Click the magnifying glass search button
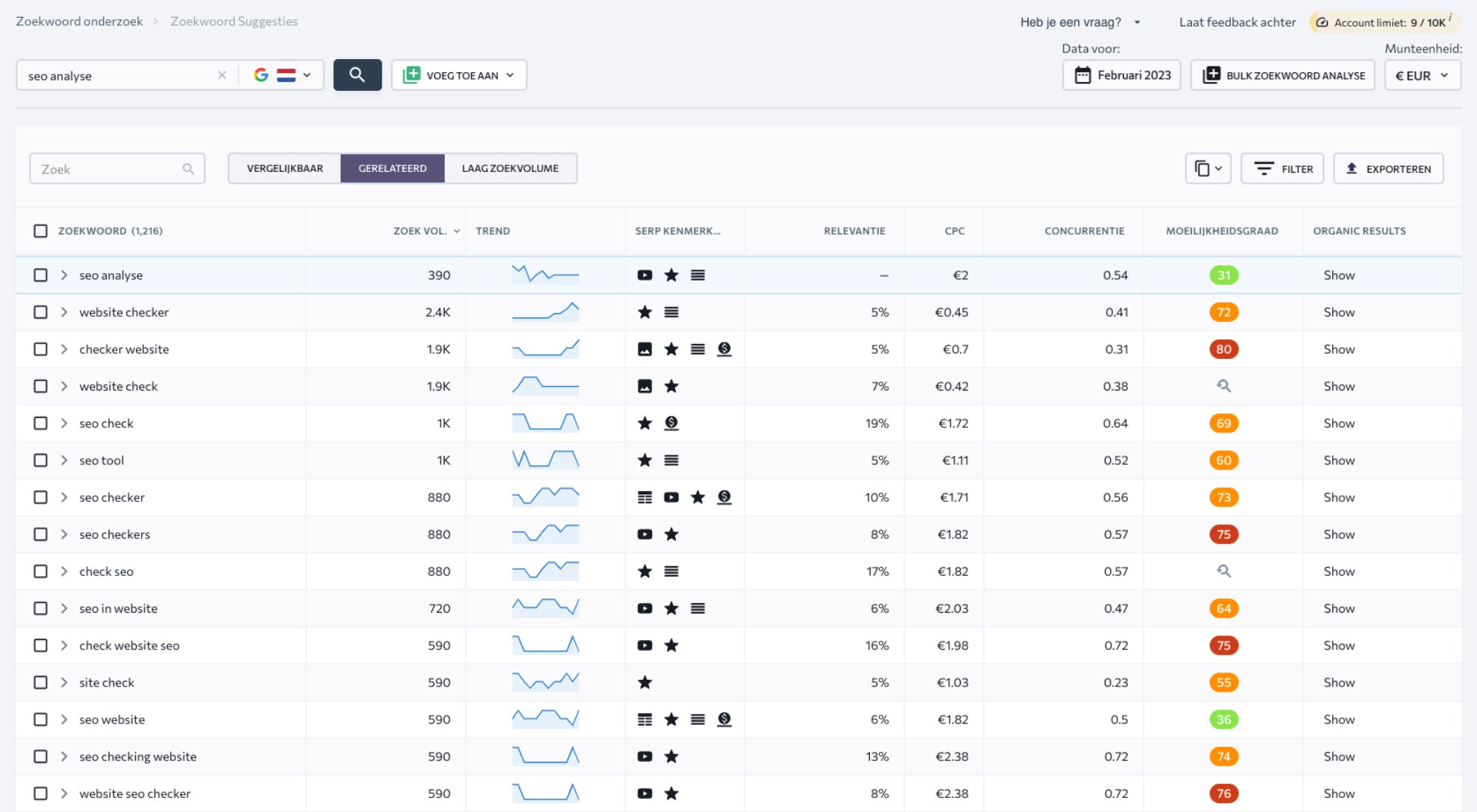The height and width of the screenshot is (812, 1477). pyautogui.click(x=357, y=75)
